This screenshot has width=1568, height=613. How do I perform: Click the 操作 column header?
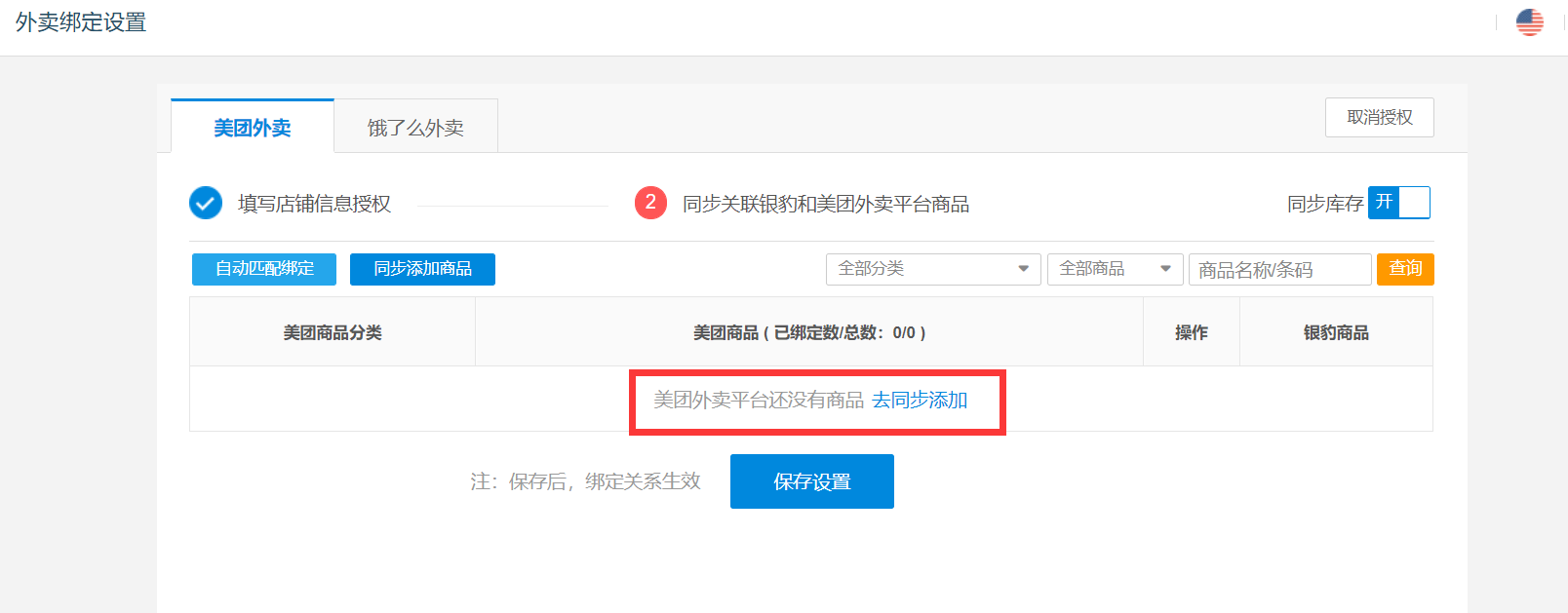[x=1191, y=332]
